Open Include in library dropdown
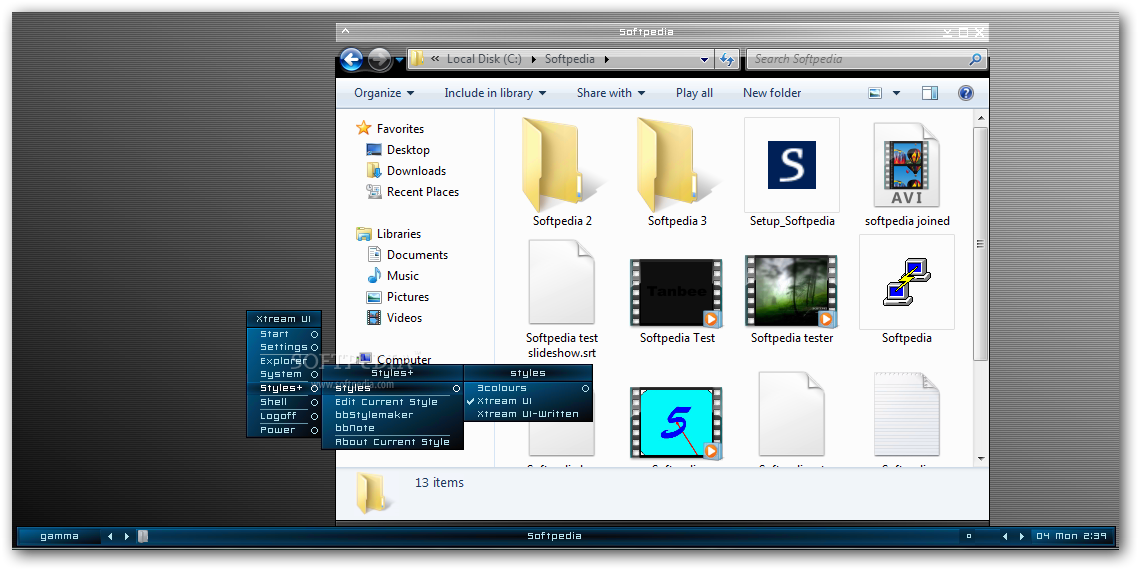 pos(495,93)
